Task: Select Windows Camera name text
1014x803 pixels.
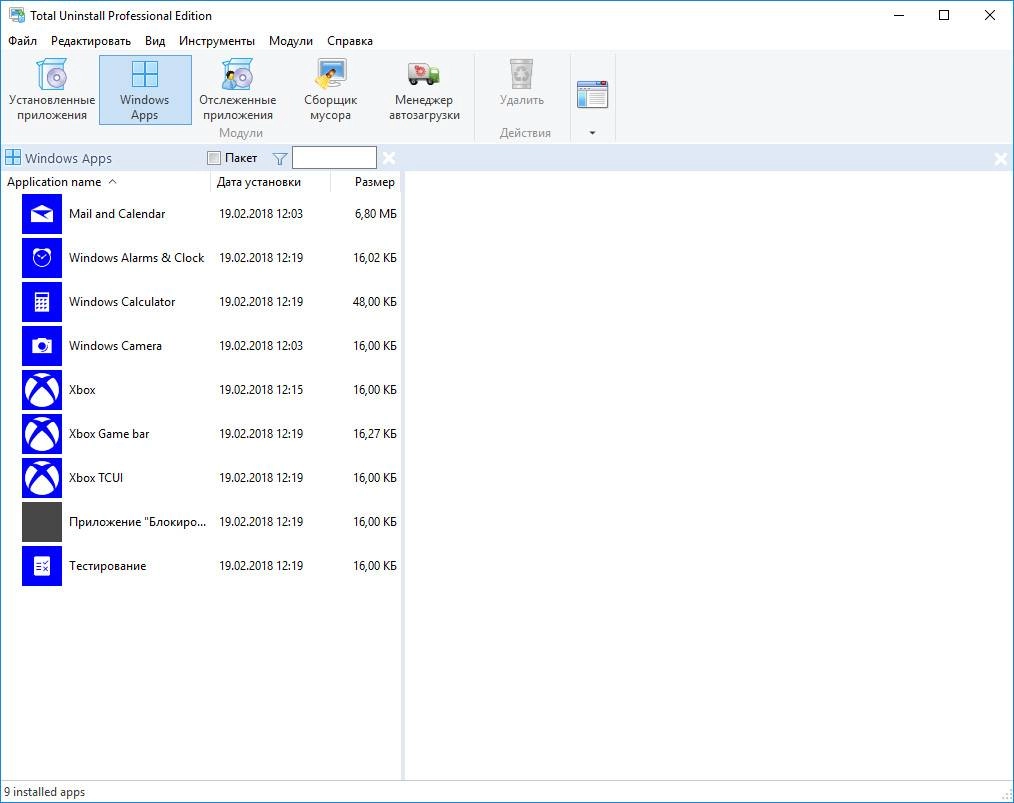Action: pos(115,346)
